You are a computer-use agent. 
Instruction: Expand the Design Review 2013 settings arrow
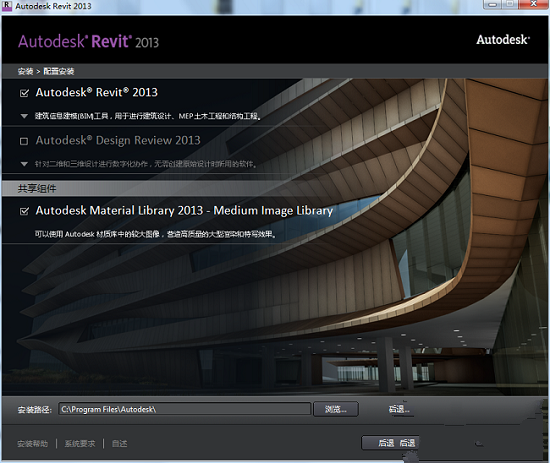point(24,164)
